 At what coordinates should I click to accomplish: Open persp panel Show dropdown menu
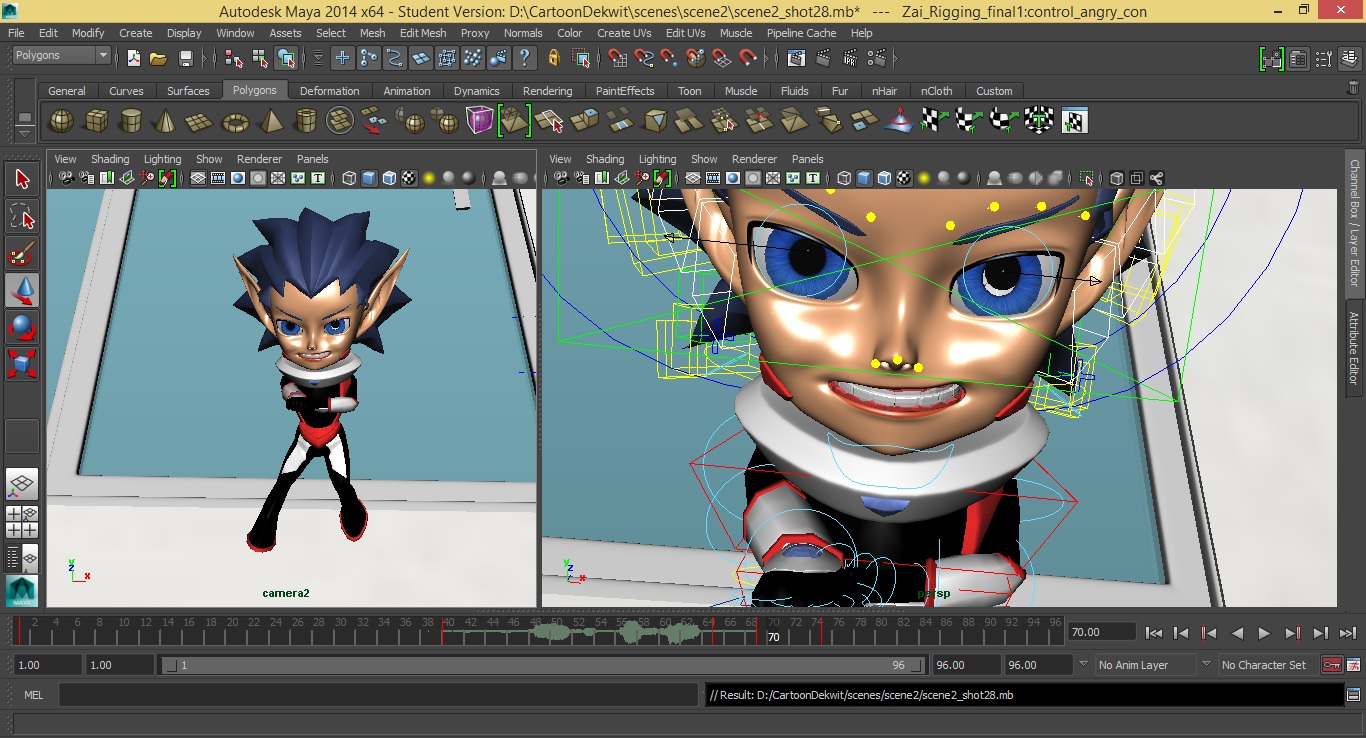(x=704, y=159)
